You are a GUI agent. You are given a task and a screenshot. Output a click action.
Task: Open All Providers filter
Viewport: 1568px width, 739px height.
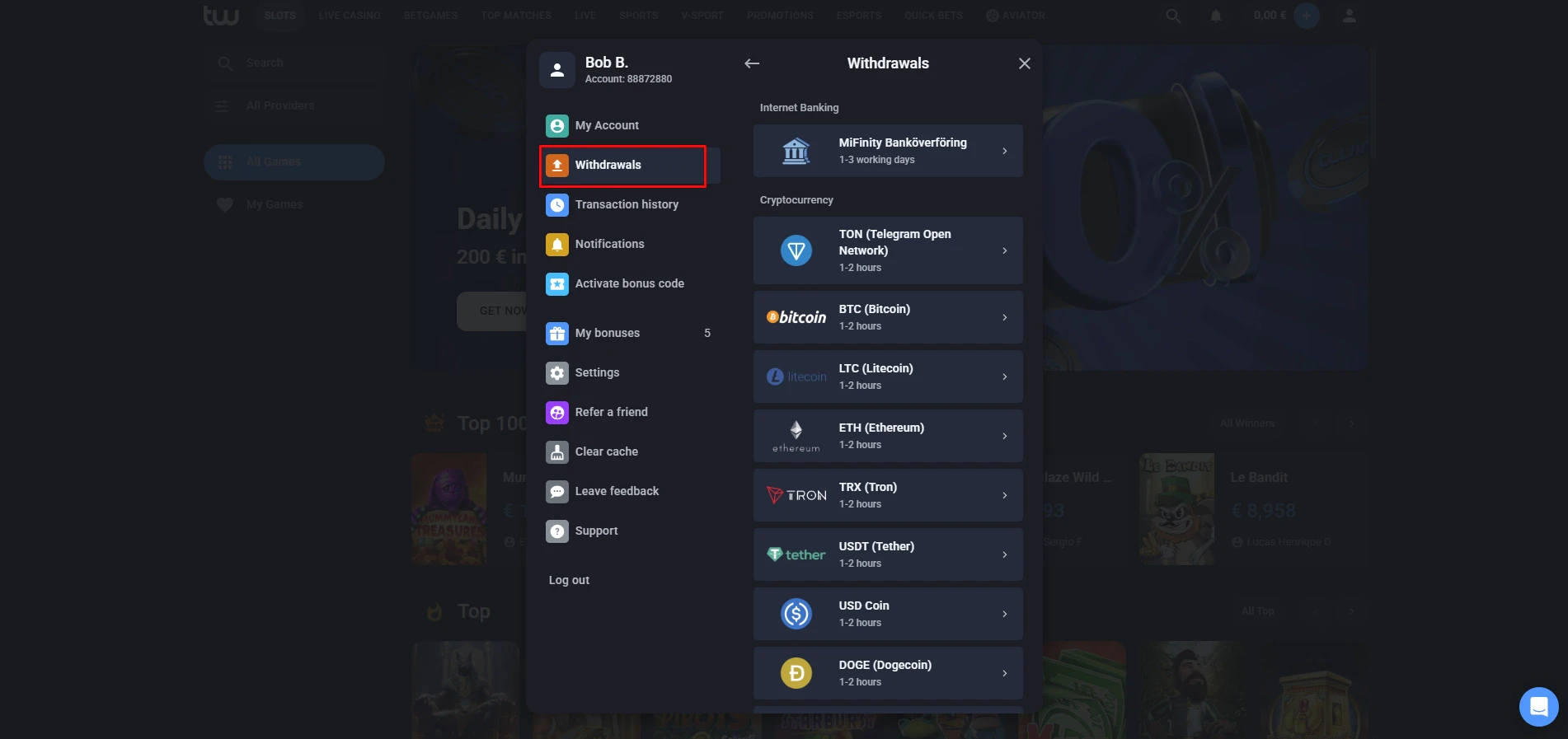pyautogui.click(x=294, y=106)
